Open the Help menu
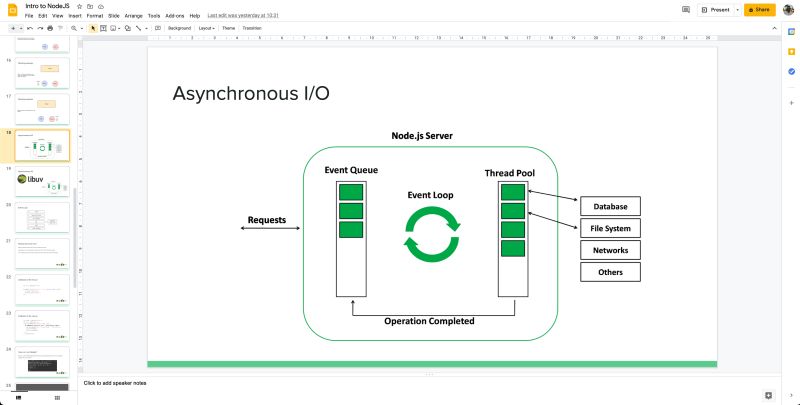Viewport: 800px width, 405px height. point(195,16)
